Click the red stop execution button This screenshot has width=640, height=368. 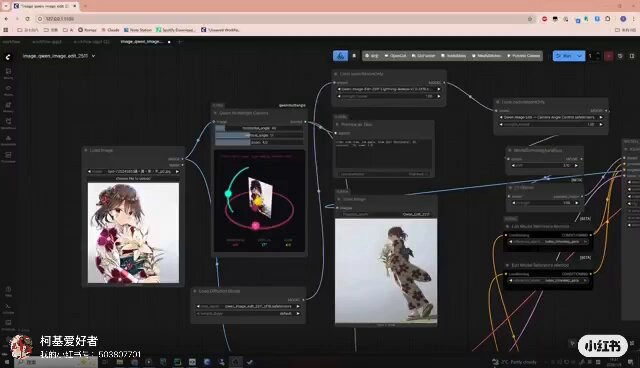click(x=609, y=56)
